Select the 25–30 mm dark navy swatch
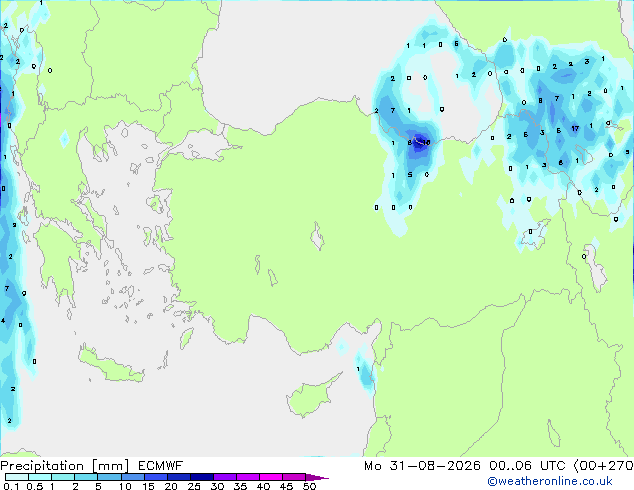This screenshot has width=634, height=490. tap(201, 477)
